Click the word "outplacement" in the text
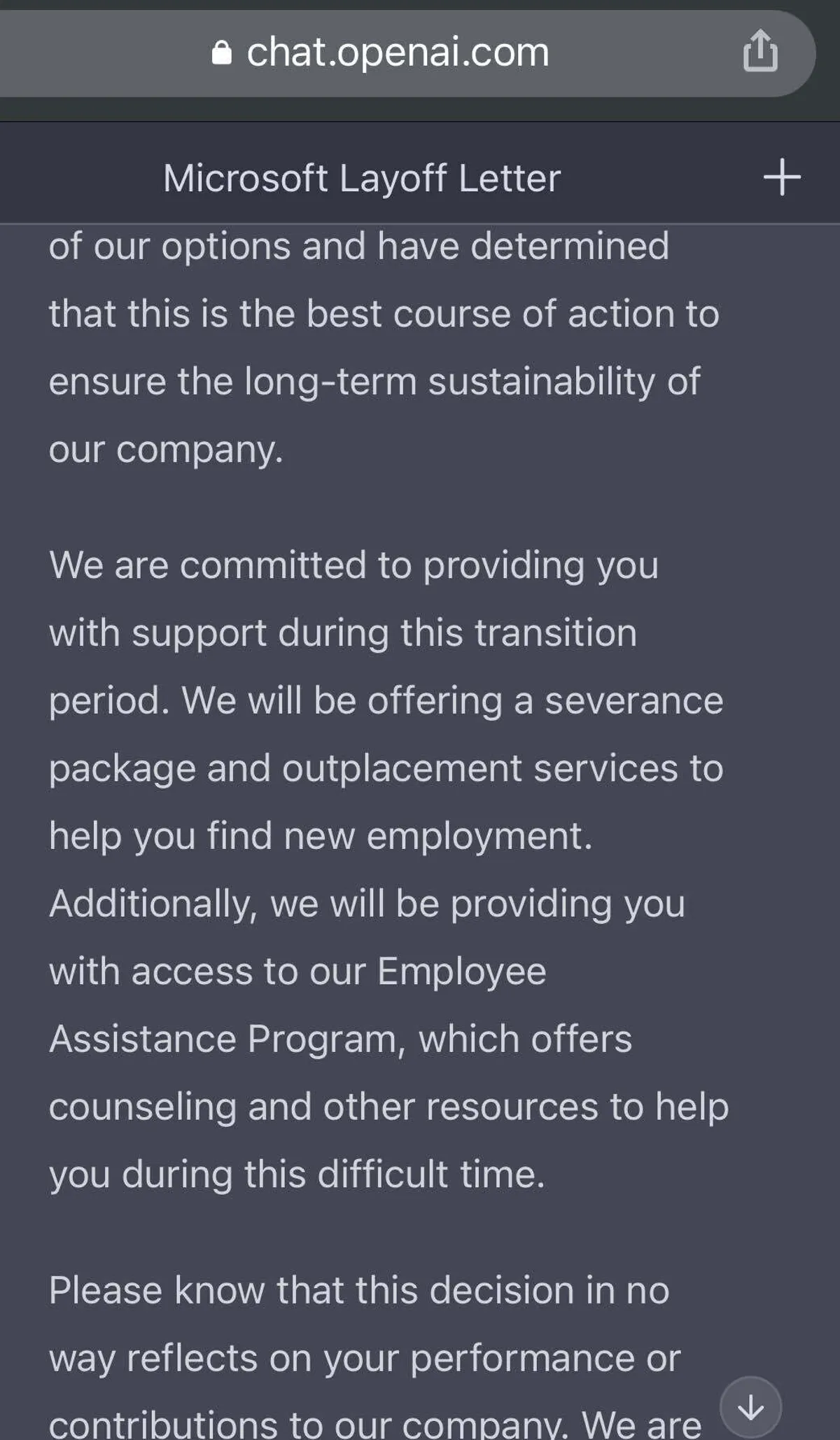Viewport: 840px width, 1440px height. tap(402, 768)
